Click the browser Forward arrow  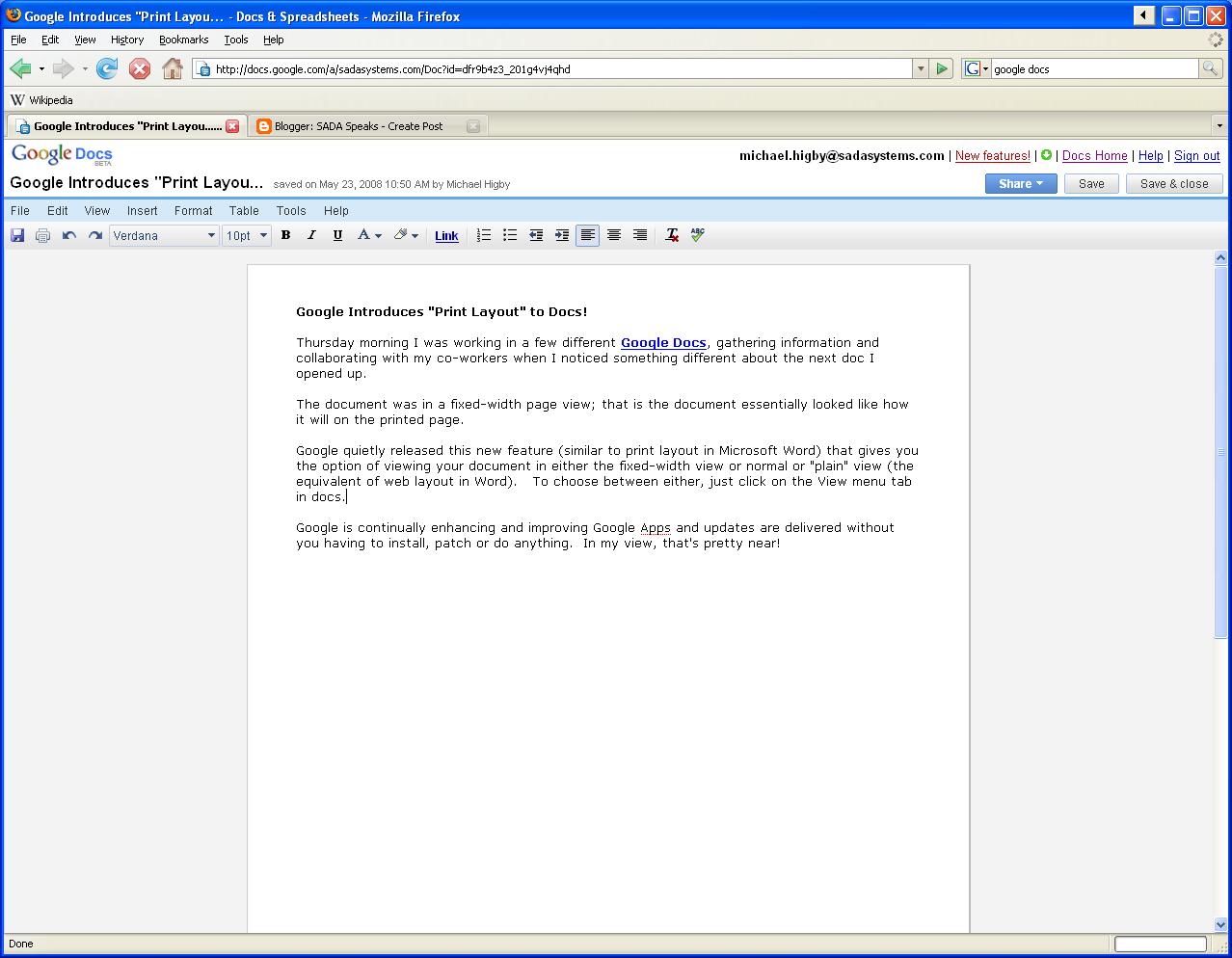click(x=64, y=68)
